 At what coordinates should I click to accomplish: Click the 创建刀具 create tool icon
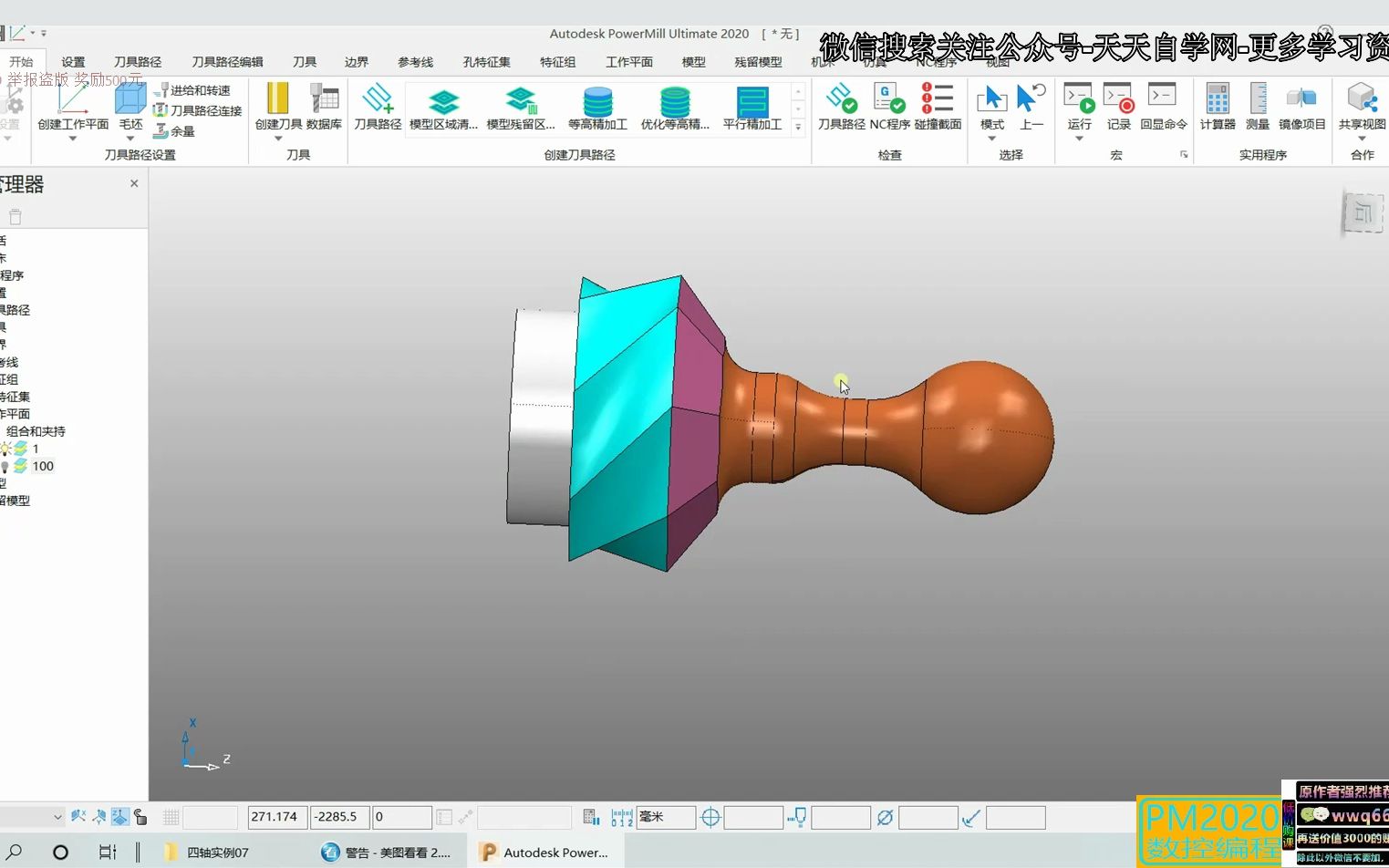pos(277,98)
